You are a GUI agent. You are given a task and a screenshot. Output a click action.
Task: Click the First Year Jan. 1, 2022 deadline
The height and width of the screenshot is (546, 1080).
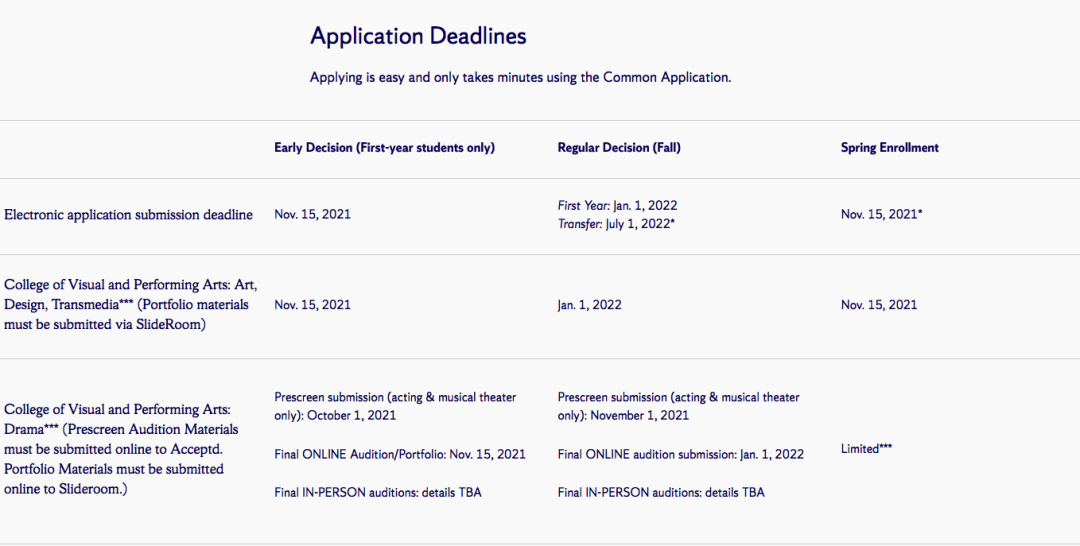click(617, 206)
